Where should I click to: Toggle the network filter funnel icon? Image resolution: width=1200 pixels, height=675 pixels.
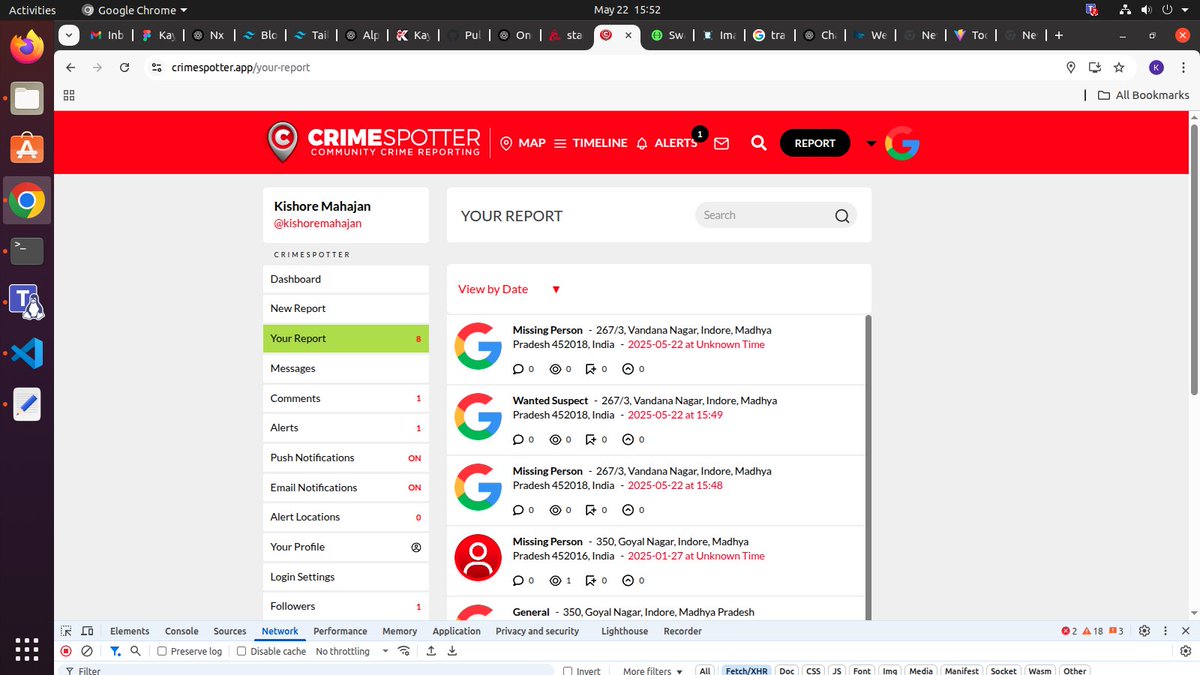tap(115, 651)
